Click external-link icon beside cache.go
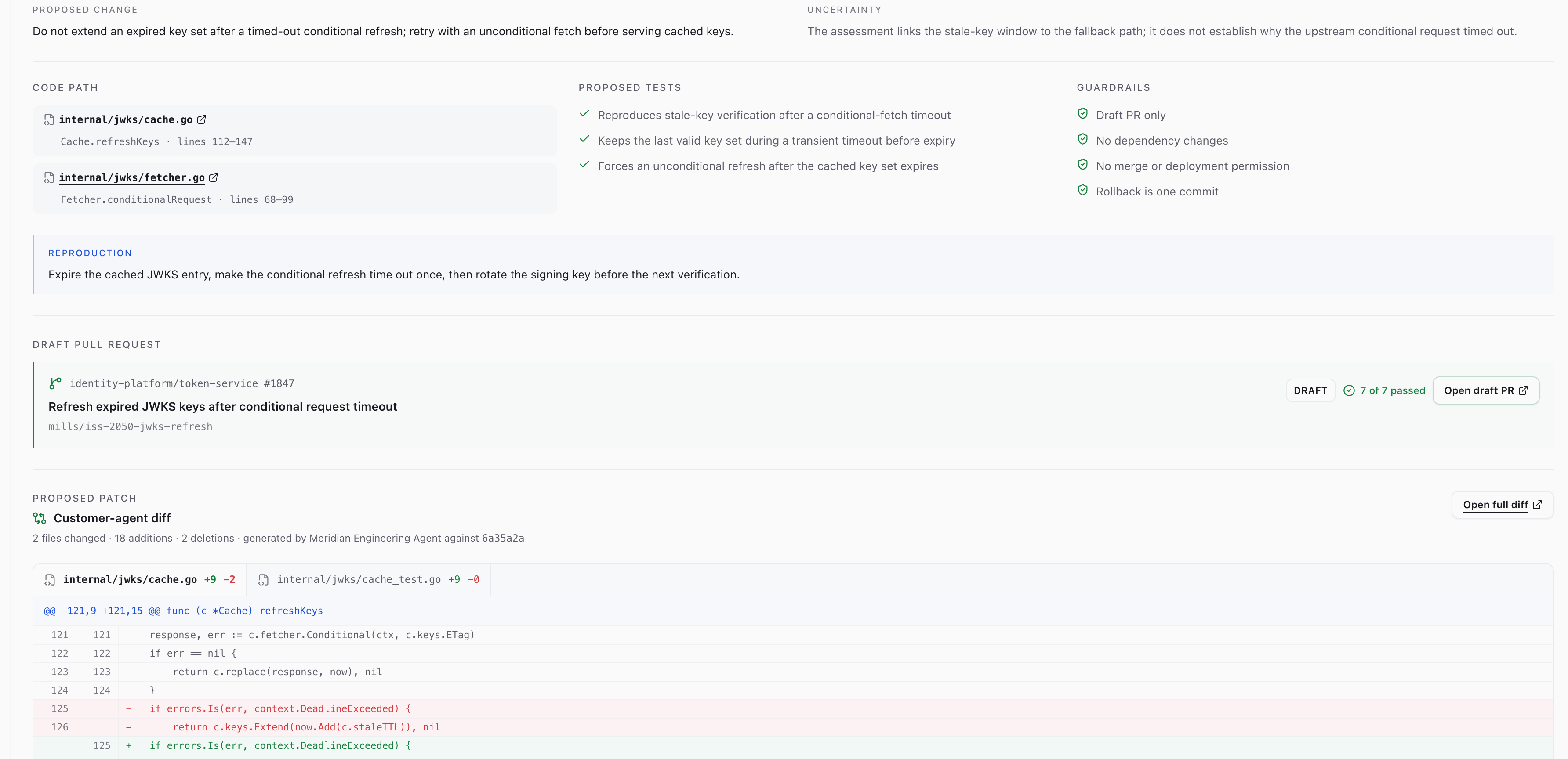 tap(201, 120)
